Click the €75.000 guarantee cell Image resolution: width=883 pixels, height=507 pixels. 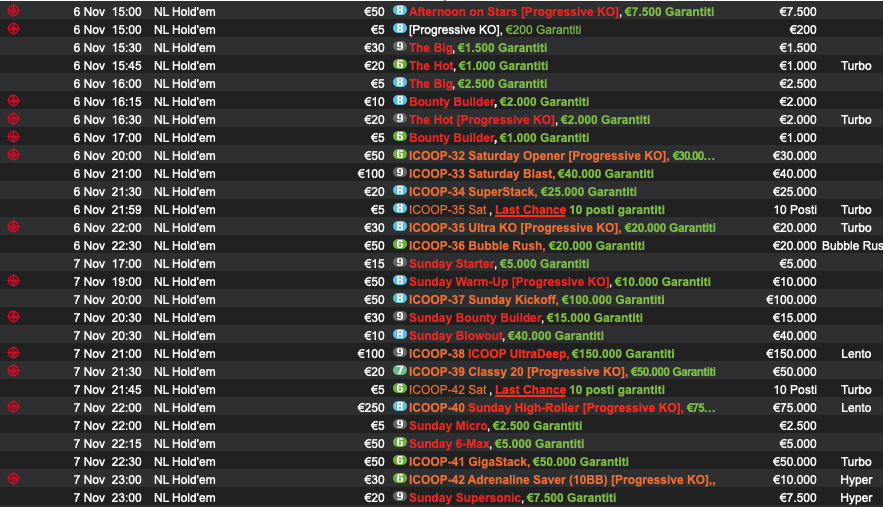click(794, 408)
